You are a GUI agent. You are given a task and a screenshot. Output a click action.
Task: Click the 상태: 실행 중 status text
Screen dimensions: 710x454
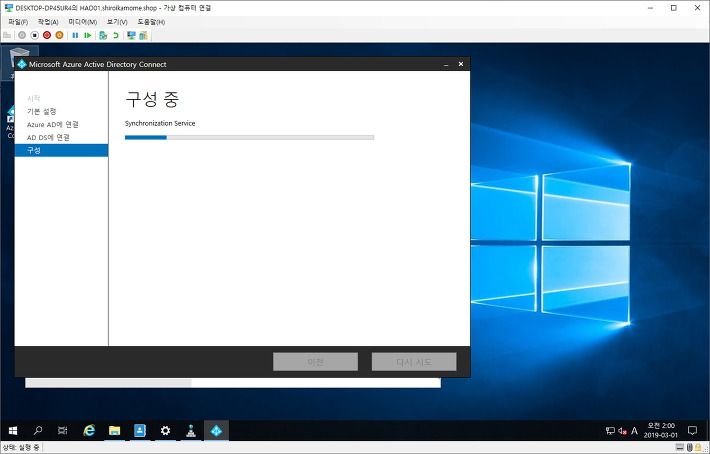point(21,448)
